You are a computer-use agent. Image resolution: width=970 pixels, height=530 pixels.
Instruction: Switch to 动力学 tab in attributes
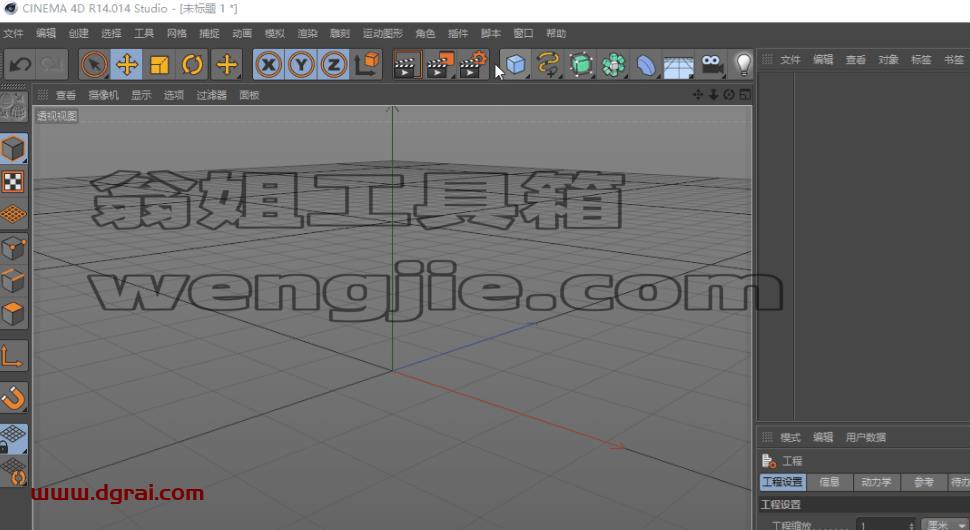876,482
